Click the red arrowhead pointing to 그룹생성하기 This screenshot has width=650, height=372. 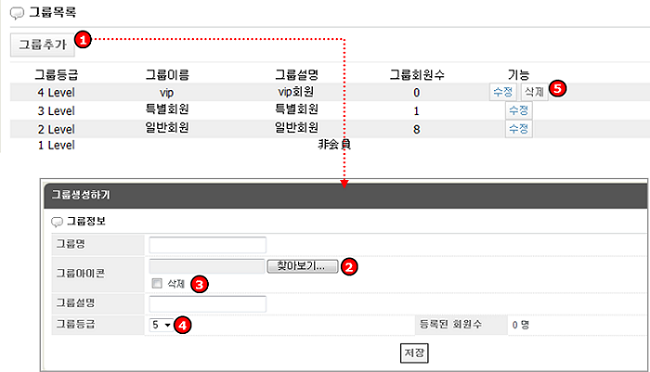(344, 184)
